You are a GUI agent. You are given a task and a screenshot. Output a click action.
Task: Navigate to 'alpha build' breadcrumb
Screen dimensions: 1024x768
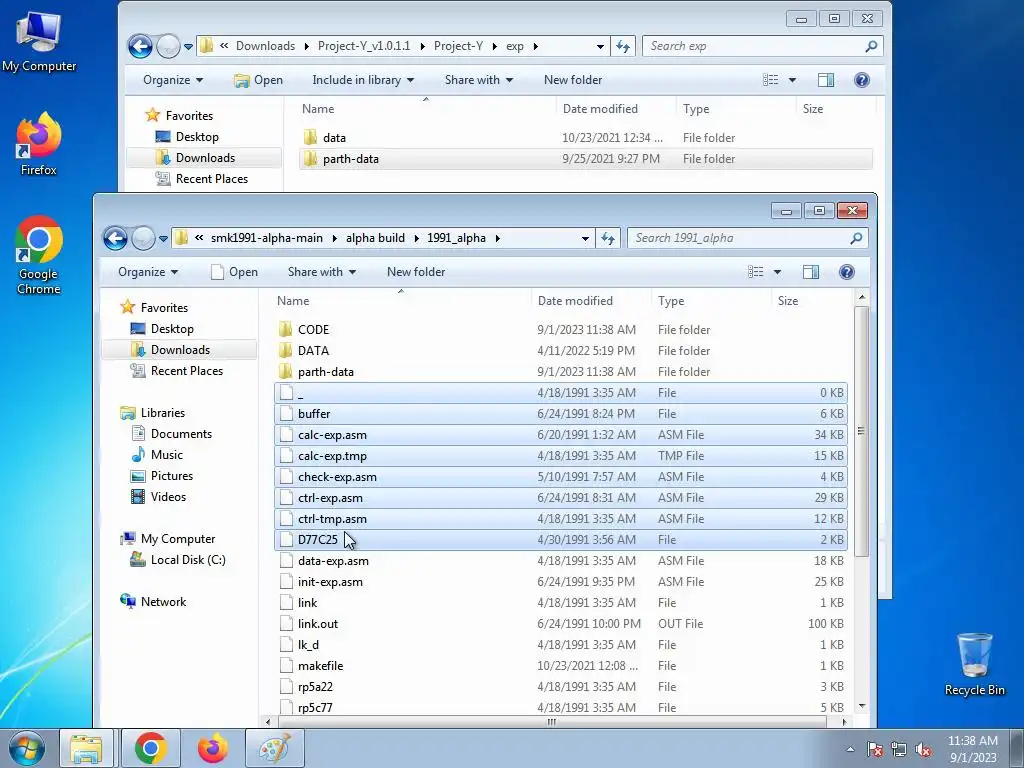(376, 238)
